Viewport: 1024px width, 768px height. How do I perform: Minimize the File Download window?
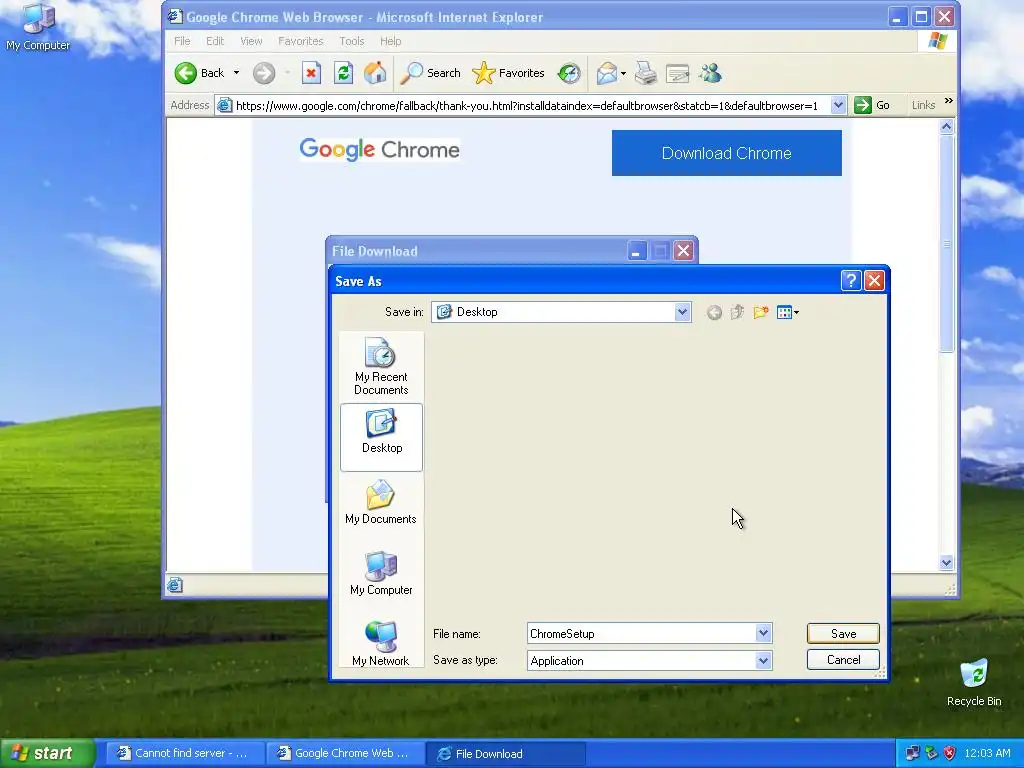coord(637,251)
